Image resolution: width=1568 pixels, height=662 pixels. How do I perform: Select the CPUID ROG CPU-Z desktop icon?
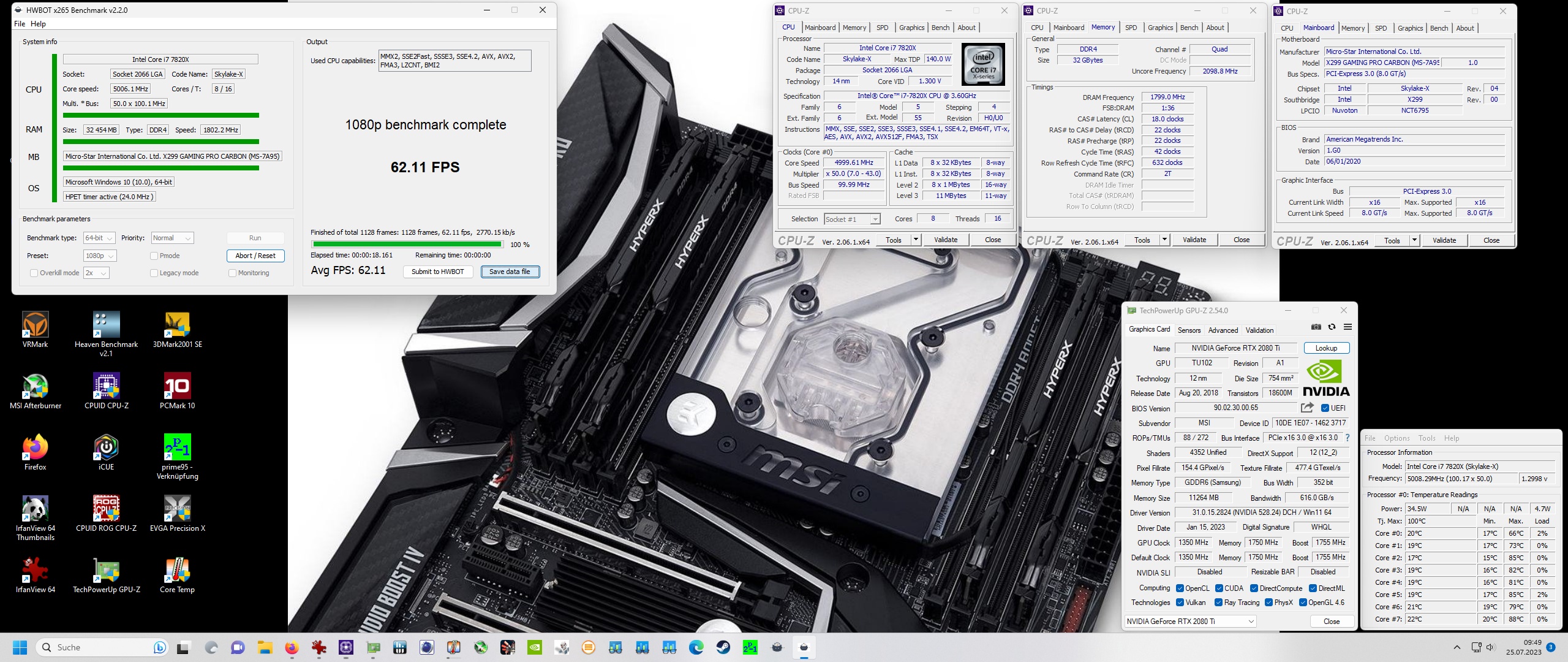point(106,514)
